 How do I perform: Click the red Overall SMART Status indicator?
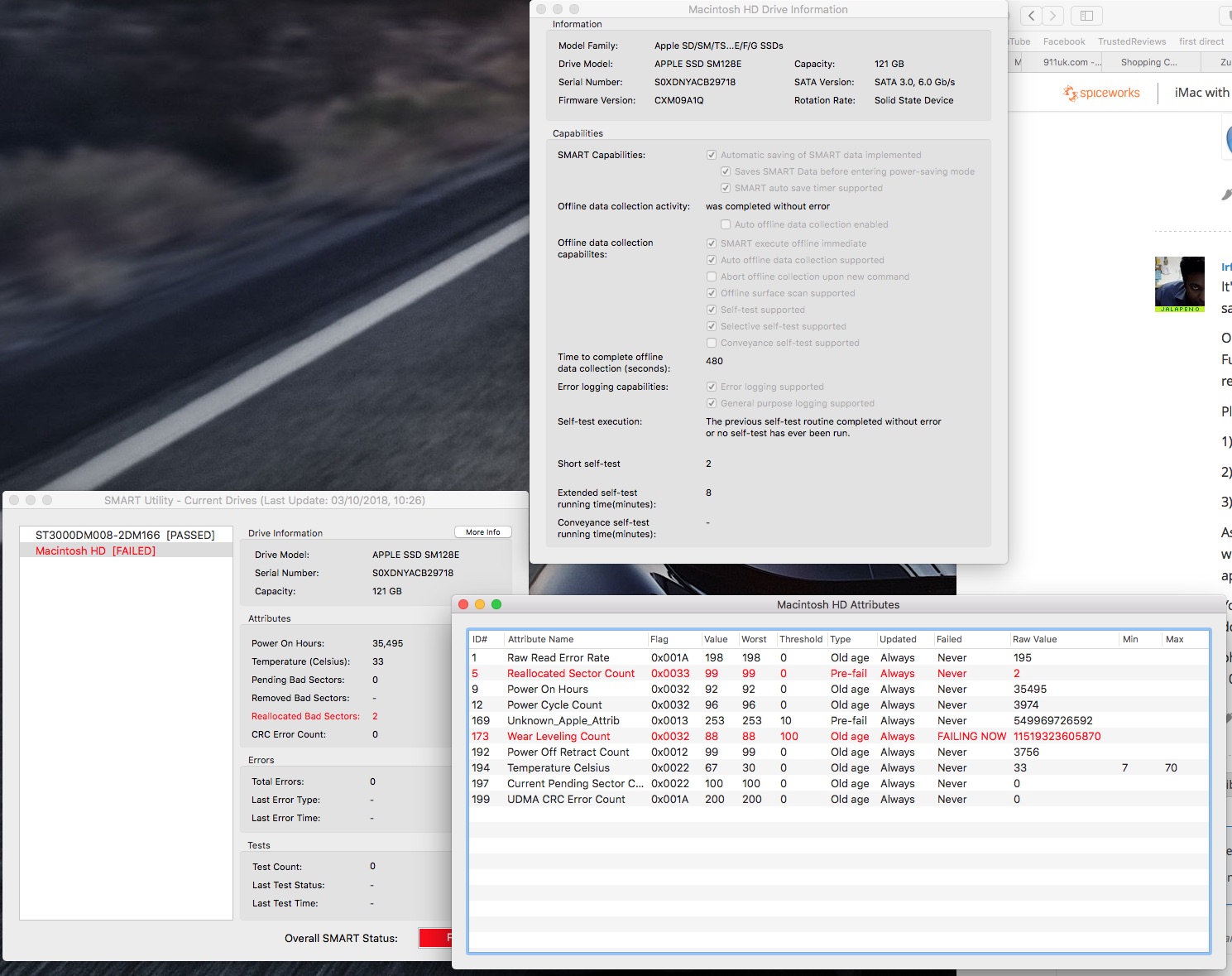[435, 938]
